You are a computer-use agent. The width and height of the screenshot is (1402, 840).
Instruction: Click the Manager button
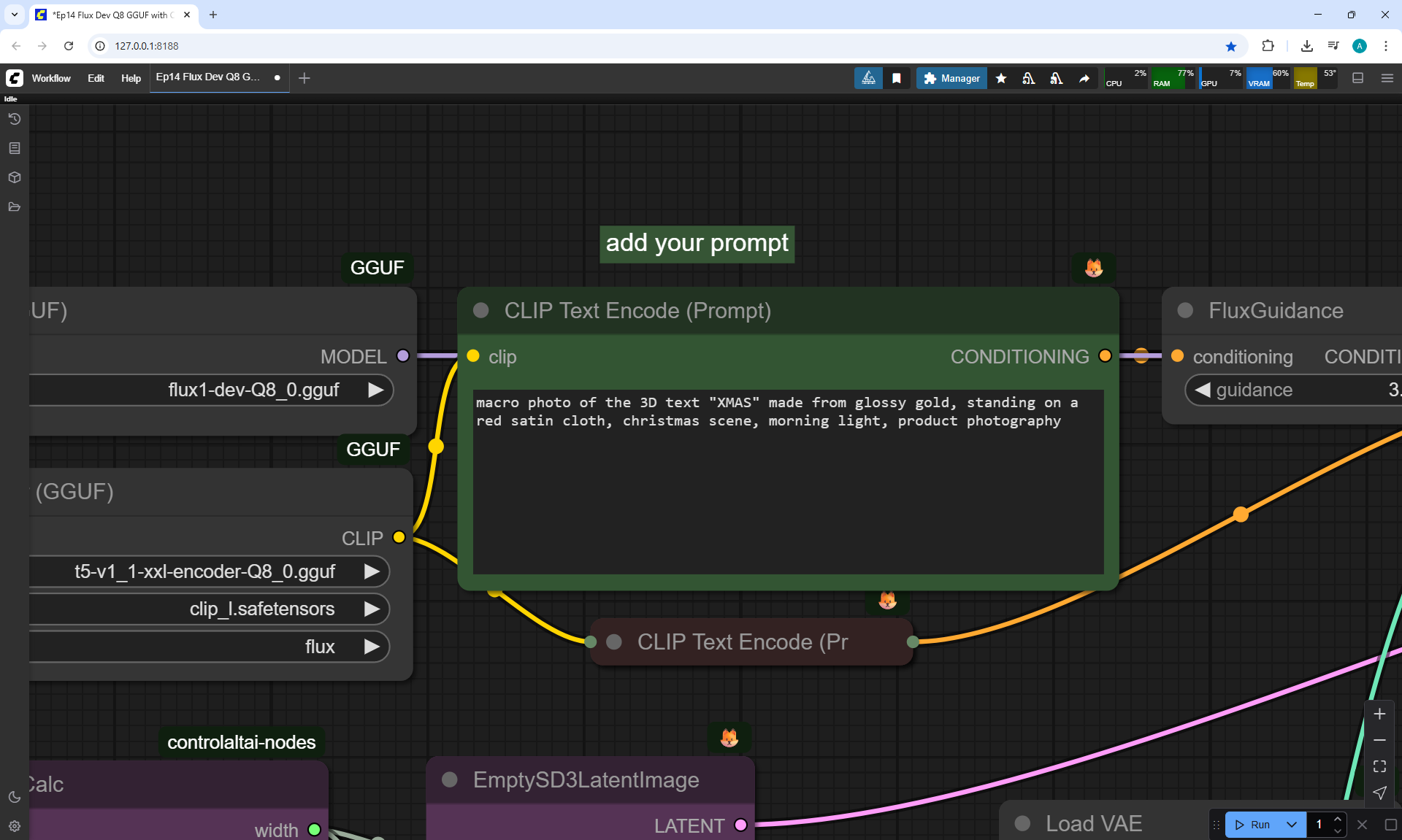(x=951, y=78)
